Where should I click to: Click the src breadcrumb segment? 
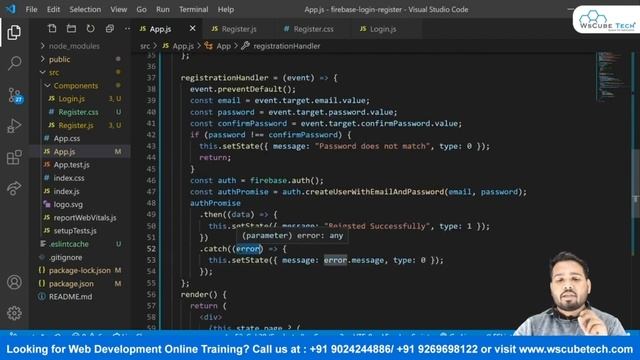coord(145,46)
